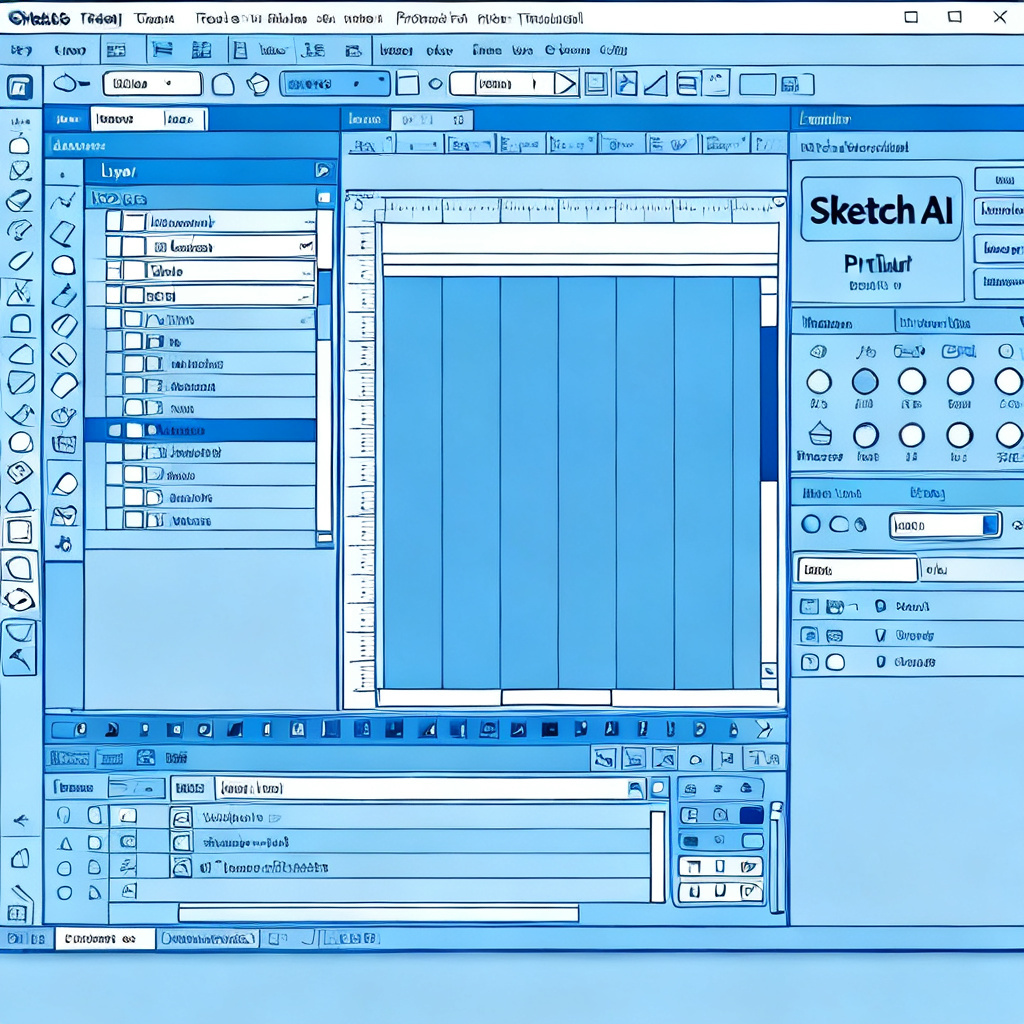Screen dimensions: 1024x1024
Task: Click the cupcake-shaped icon in the swatches panel
Action: click(820, 434)
